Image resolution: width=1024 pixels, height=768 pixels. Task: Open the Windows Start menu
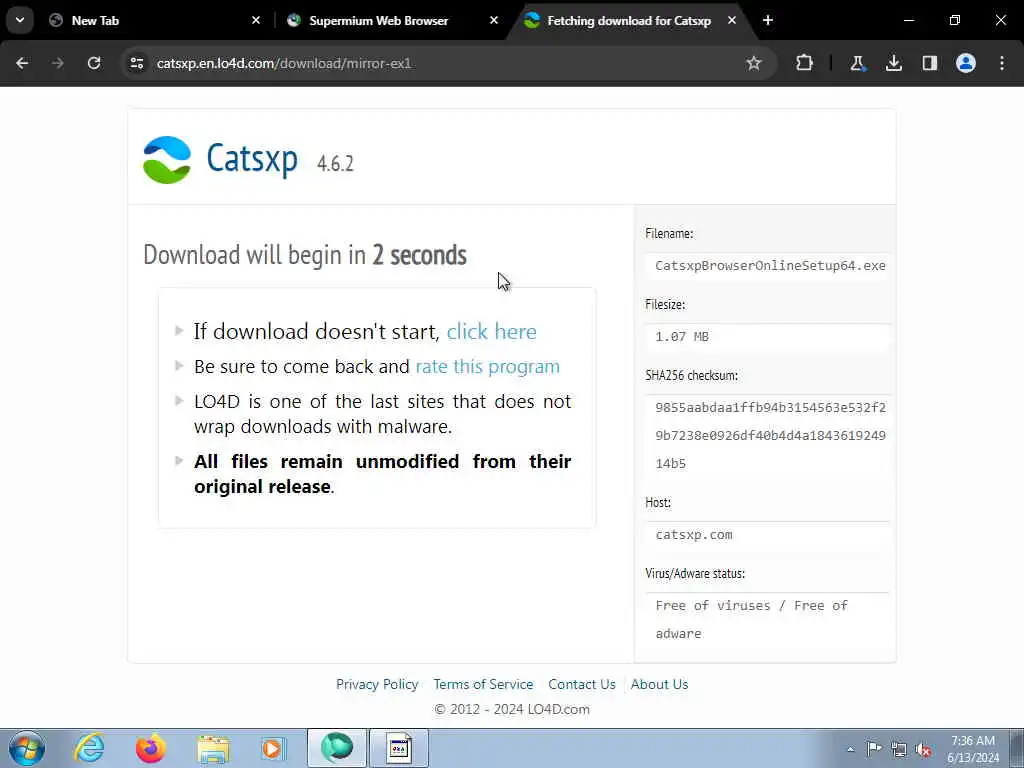click(x=27, y=748)
